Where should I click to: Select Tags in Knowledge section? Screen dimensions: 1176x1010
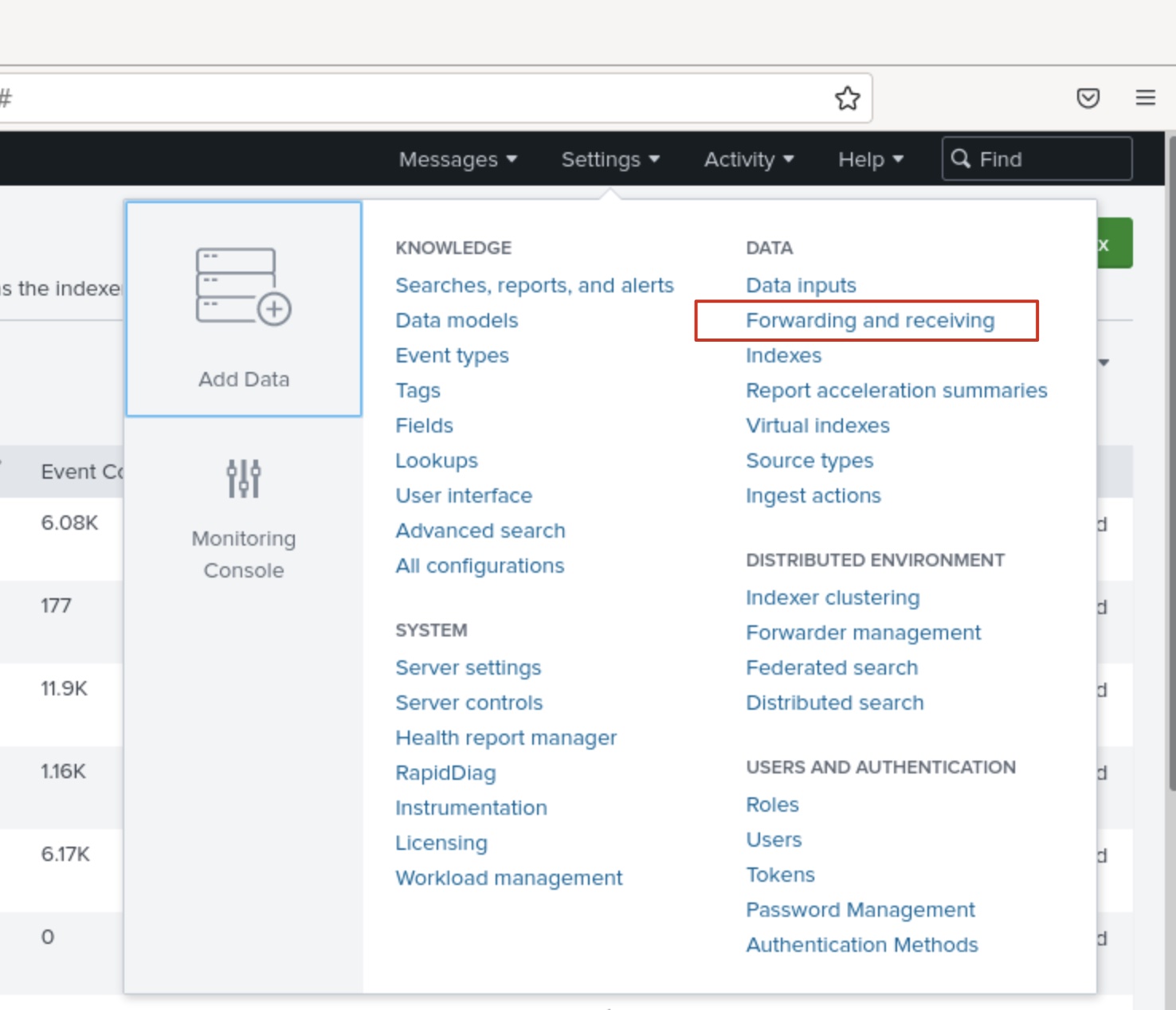(x=417, y=390)
